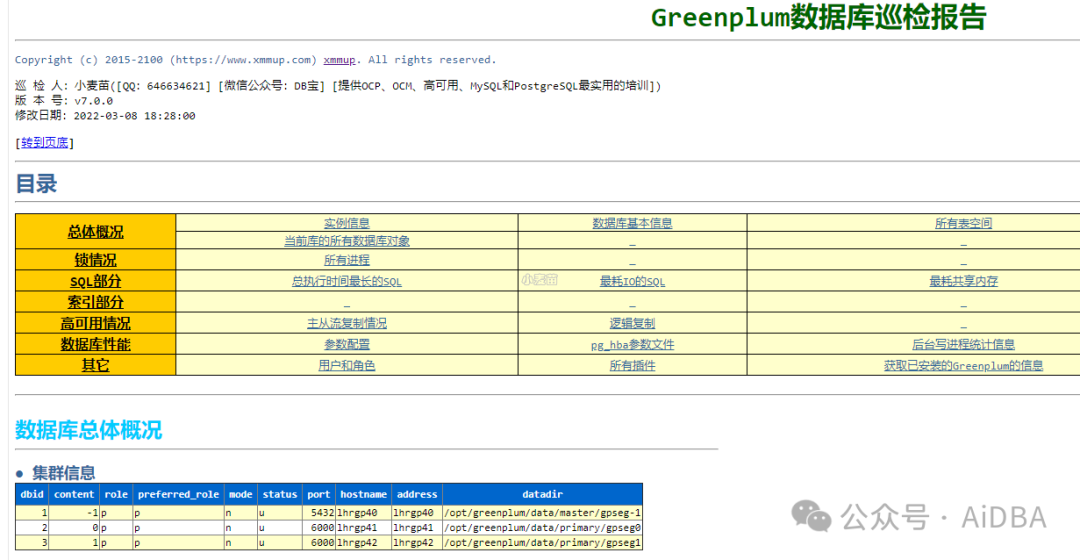Go to 所有插件 link
Image resolution: width=1080 pixels, height=560 pixels.
coord(632,365)
